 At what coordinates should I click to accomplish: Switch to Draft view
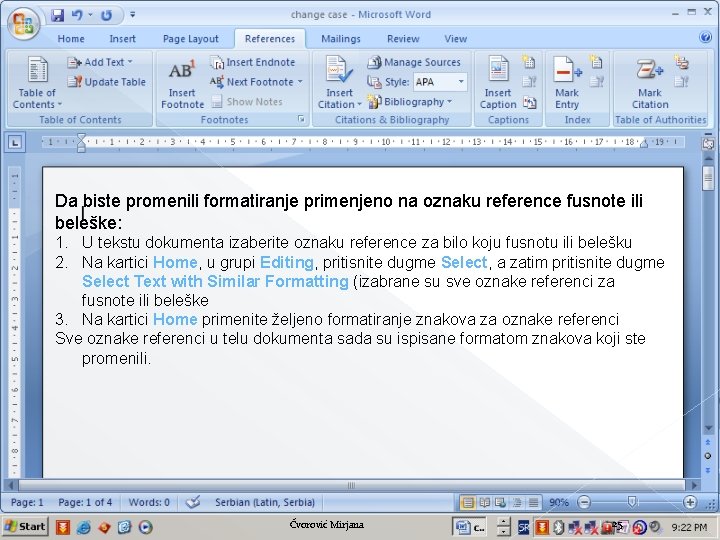pyautogui.click(x=533, y=502)
